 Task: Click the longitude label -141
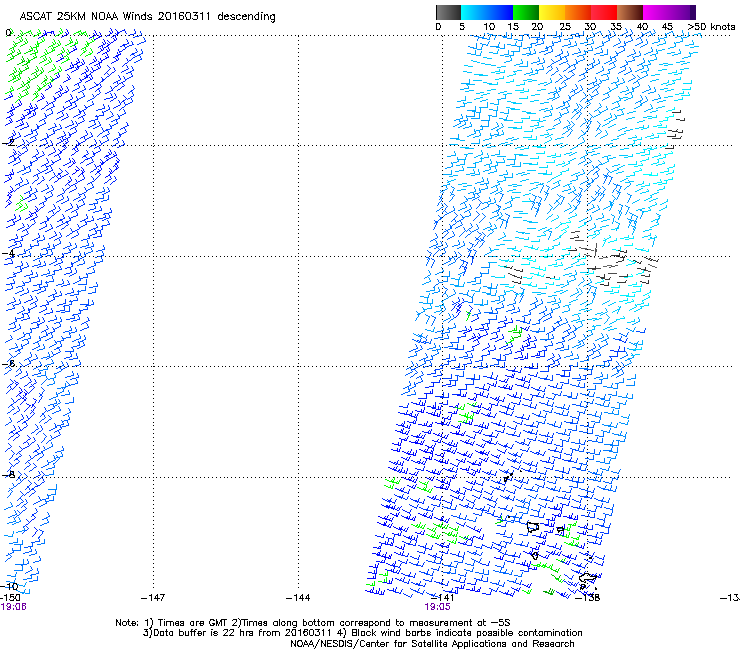coord(443,598)
